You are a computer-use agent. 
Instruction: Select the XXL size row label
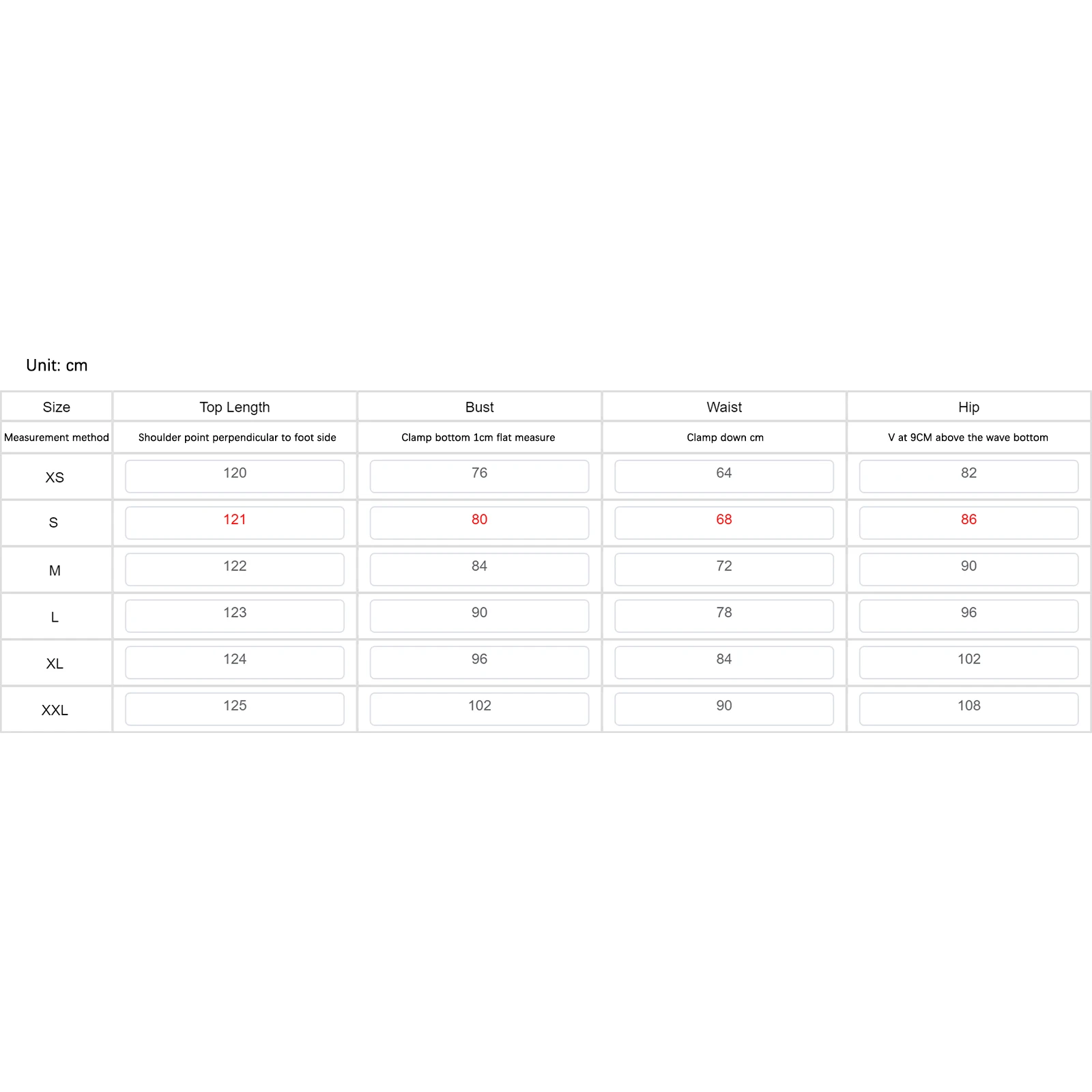[x=55, y=710]
